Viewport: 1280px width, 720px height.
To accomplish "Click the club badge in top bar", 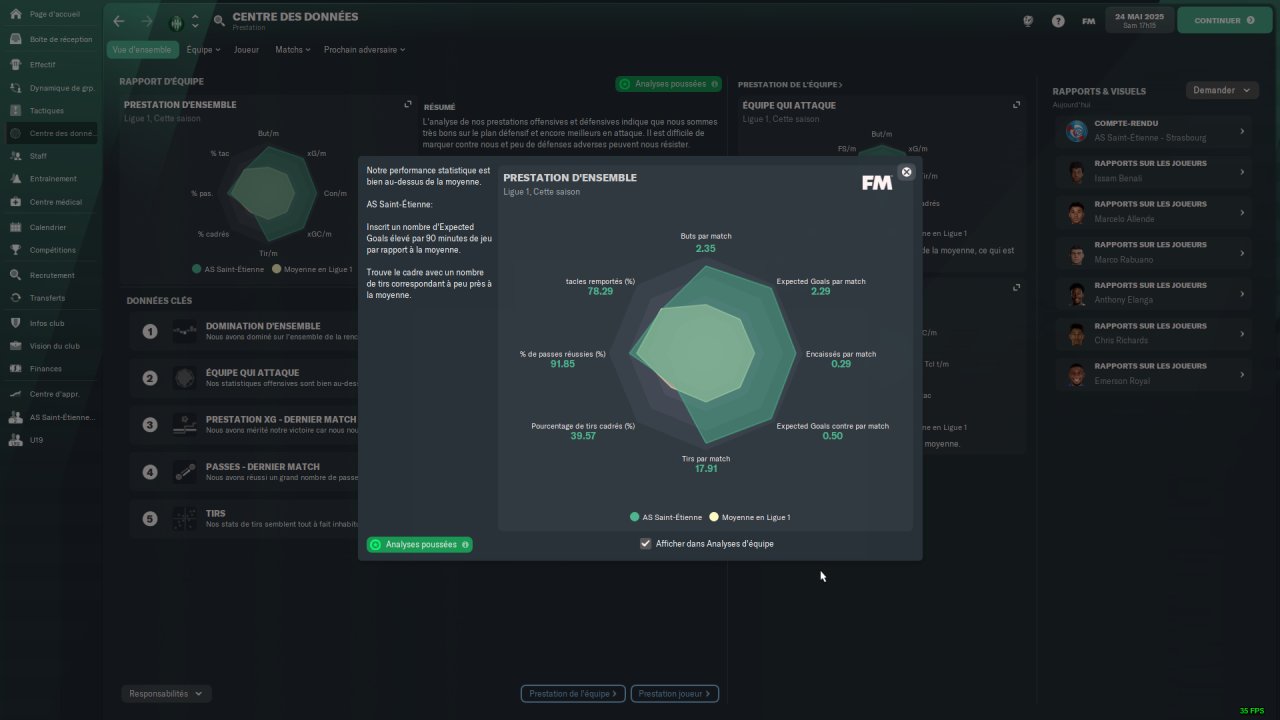I will click(176, 21).
